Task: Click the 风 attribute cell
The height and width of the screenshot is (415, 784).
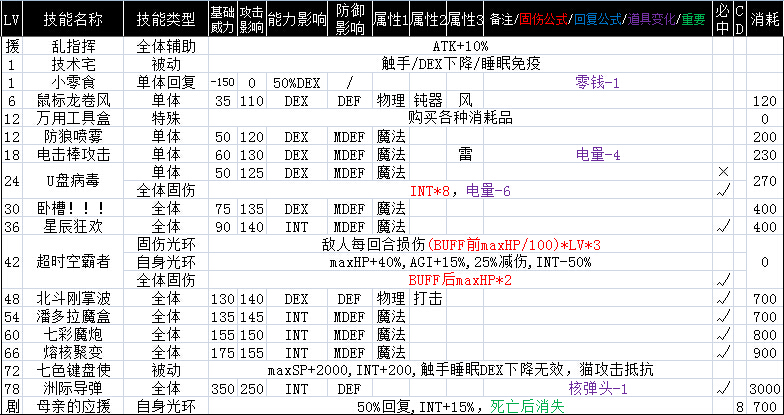Action: (465, 101)
